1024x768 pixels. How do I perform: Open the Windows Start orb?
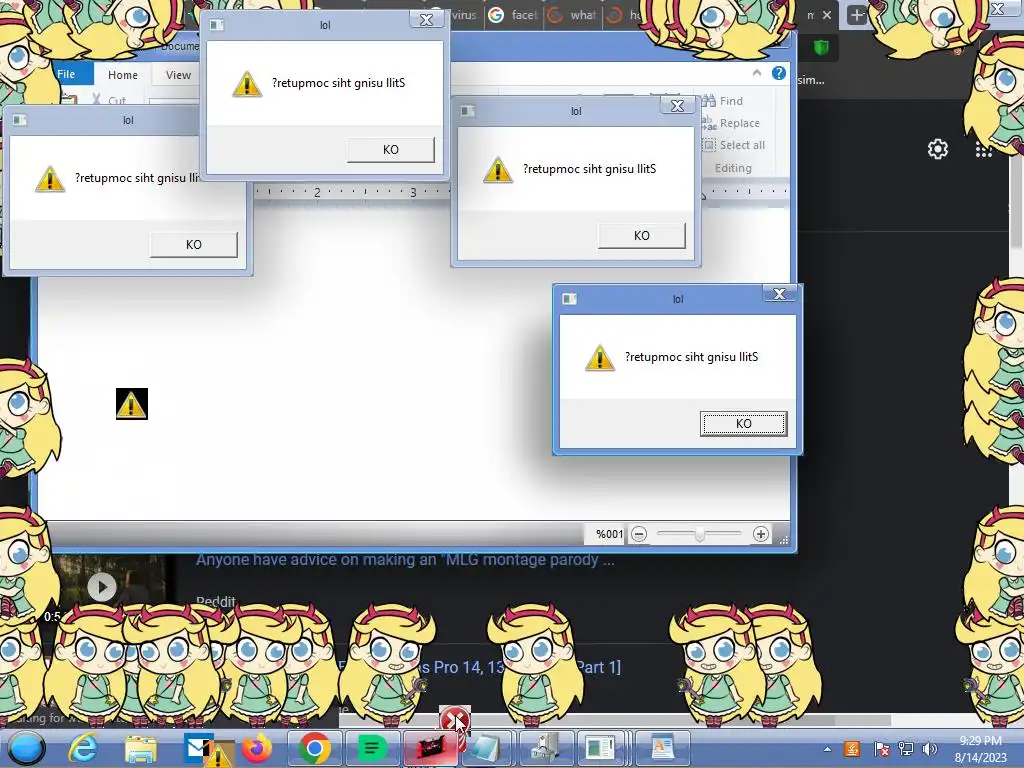pyautogui.click(x=27, y=748)
